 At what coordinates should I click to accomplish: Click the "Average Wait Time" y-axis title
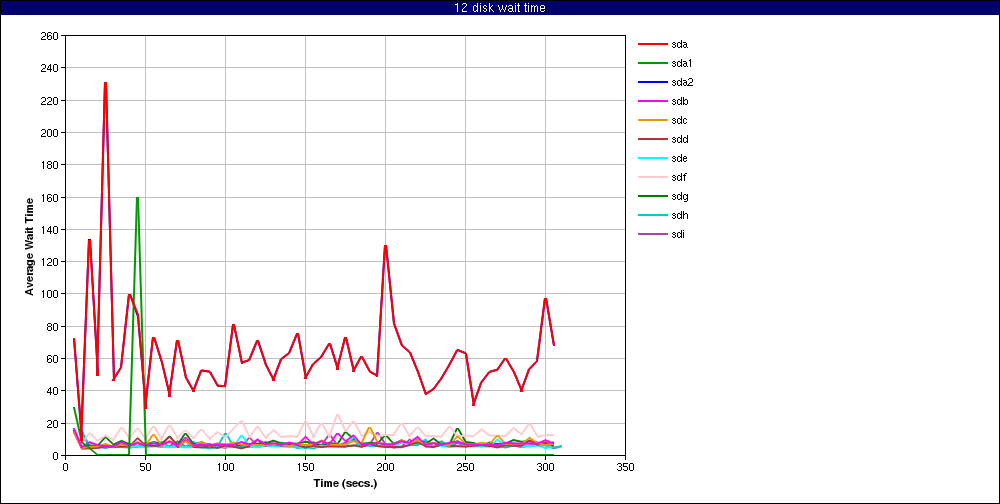pos(29,246)
